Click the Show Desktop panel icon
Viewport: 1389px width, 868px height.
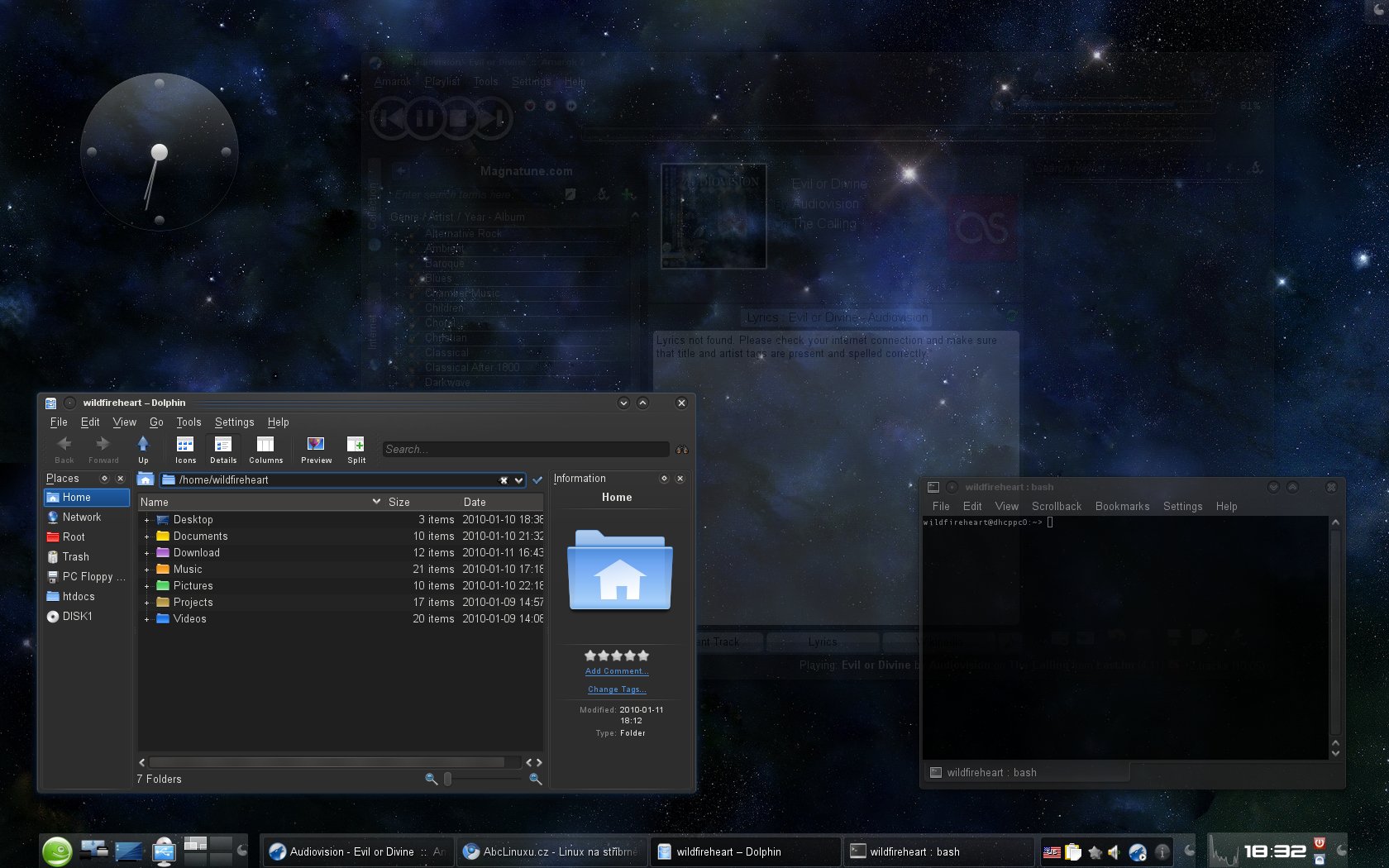[x=129, y=851]
